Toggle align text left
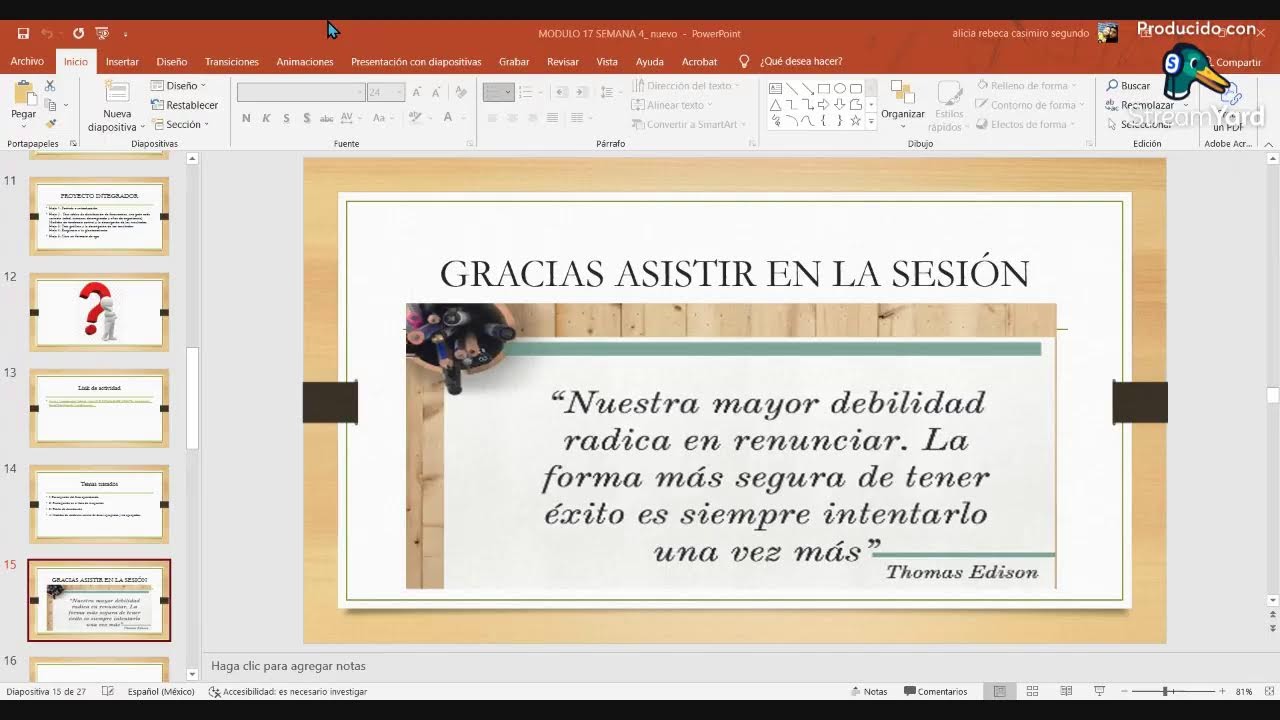 click(x=492, y=118)
